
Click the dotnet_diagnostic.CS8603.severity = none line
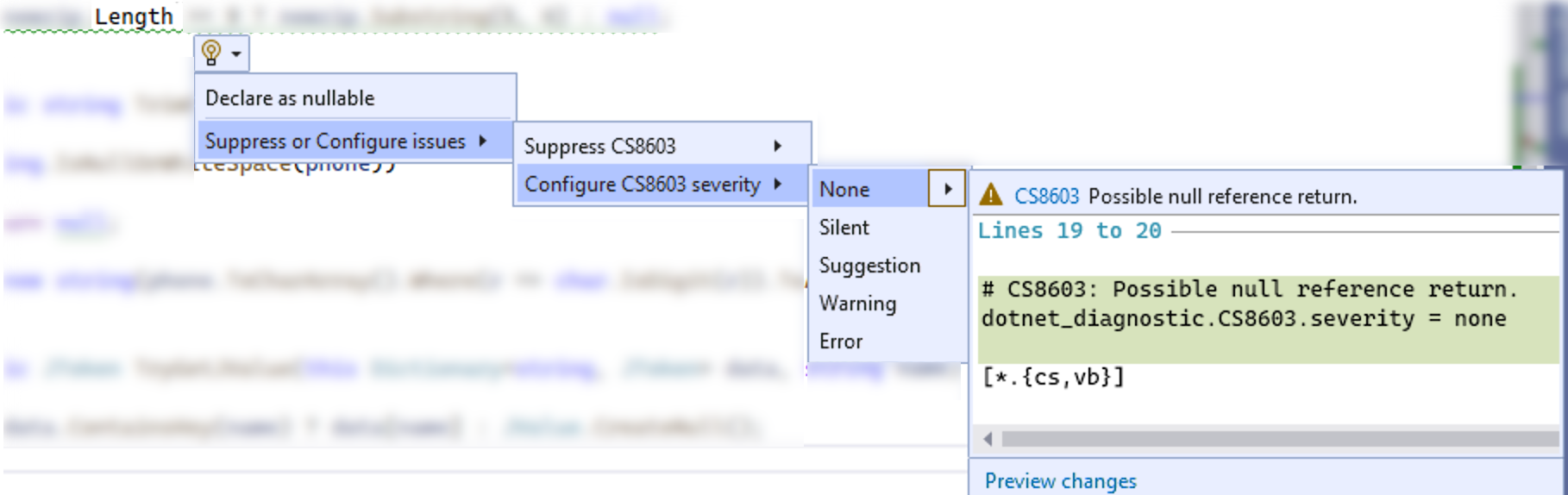tap(1244, 318)
